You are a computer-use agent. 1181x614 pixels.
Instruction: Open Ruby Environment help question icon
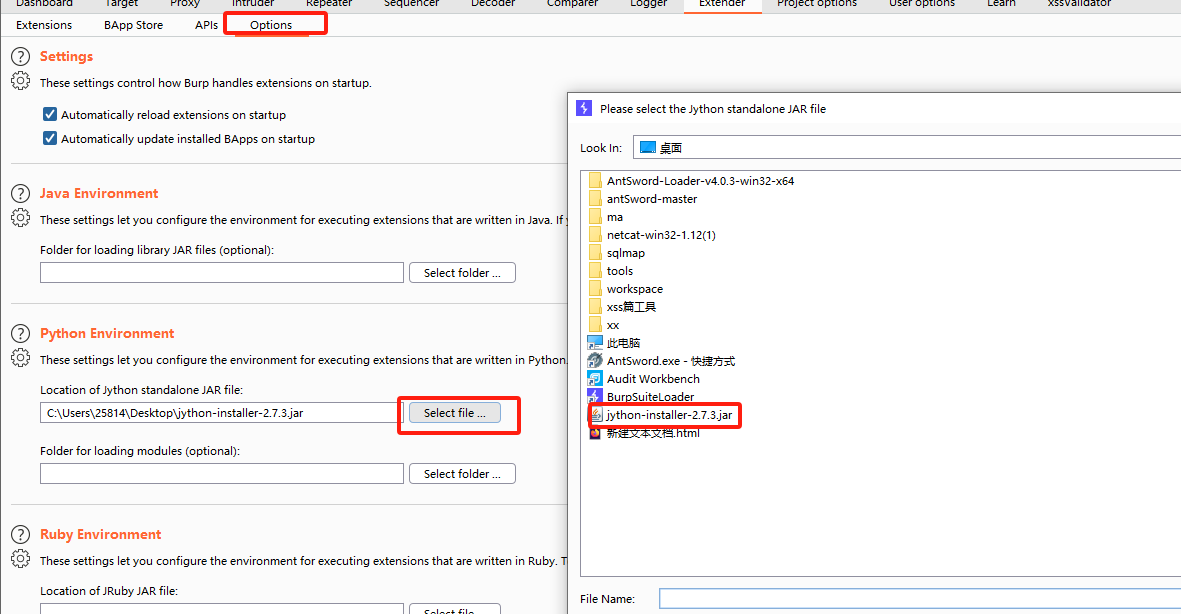coord(20,535)
